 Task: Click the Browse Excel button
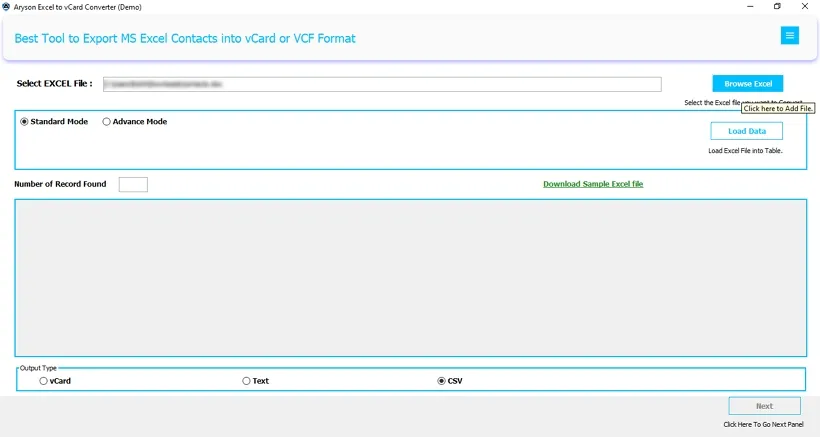(x=748, y=84)
